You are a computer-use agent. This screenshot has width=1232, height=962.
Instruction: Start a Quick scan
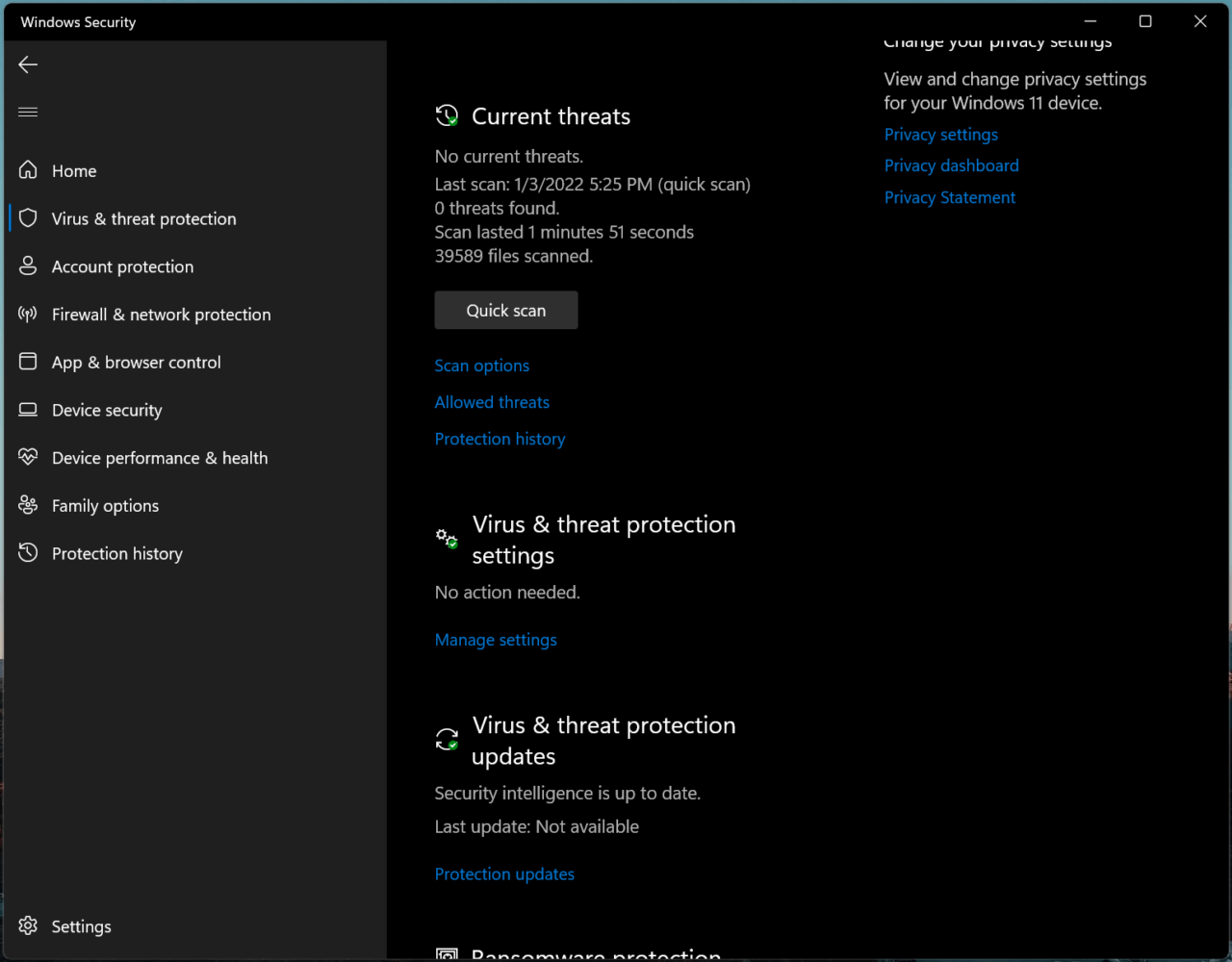pos(505,311)
